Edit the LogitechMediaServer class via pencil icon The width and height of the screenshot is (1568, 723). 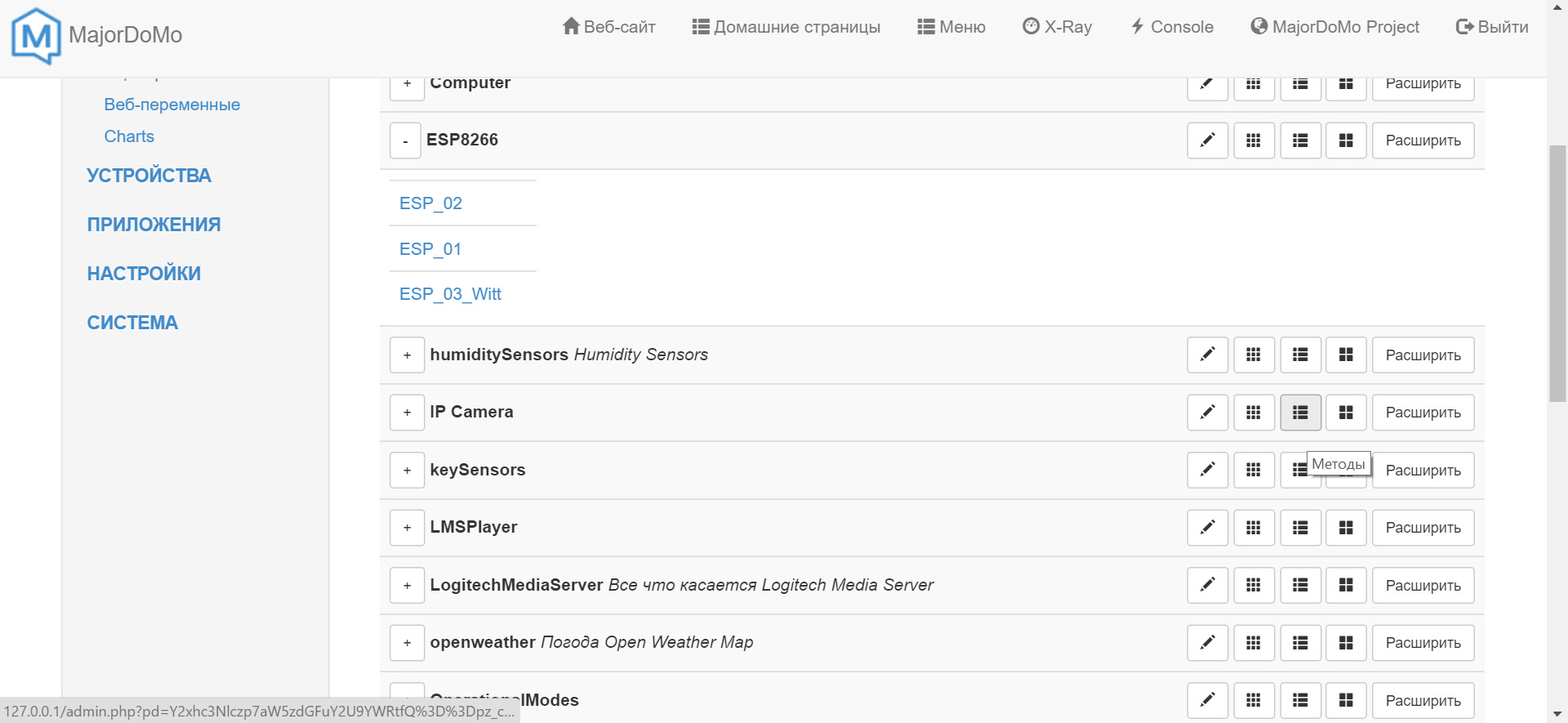tap(1207, 585)
